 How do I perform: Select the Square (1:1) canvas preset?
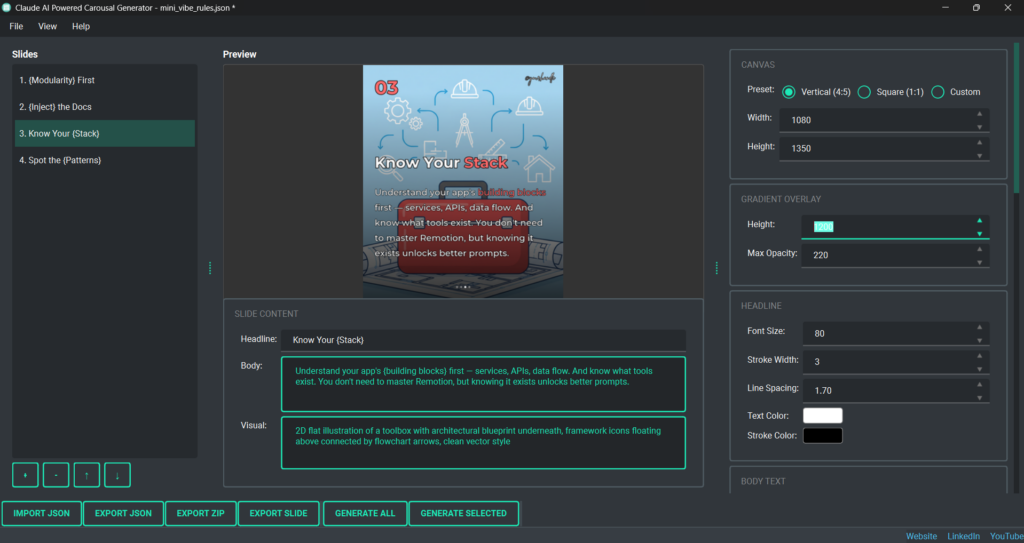coord(864,92)
